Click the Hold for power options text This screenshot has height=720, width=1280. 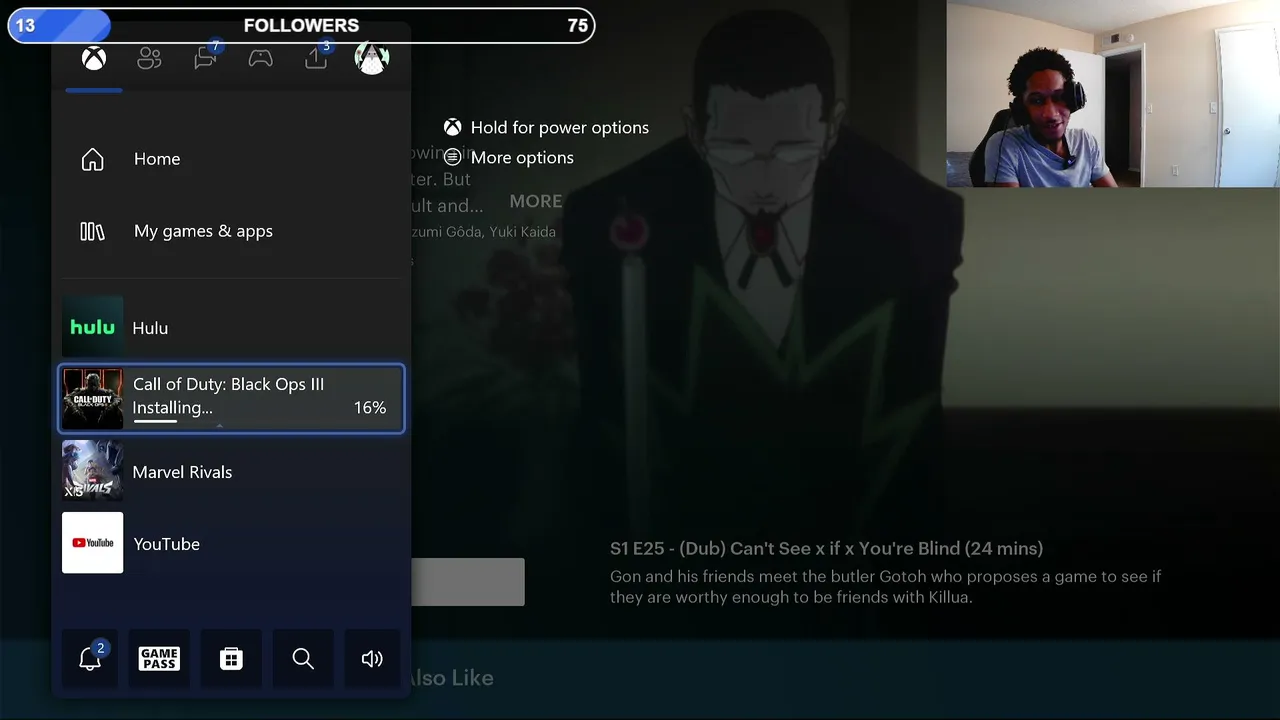pyautogui.click(x=560, y=127)
